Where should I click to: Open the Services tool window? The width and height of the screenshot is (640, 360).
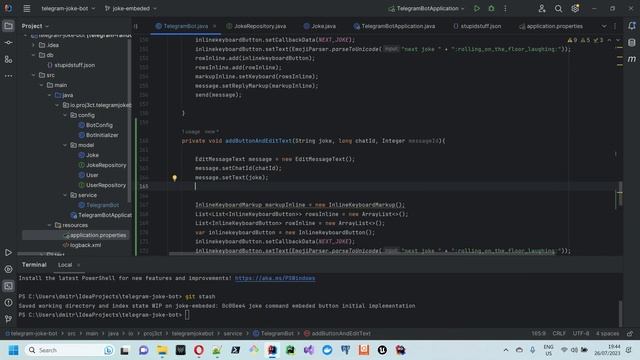pos(8,269)
